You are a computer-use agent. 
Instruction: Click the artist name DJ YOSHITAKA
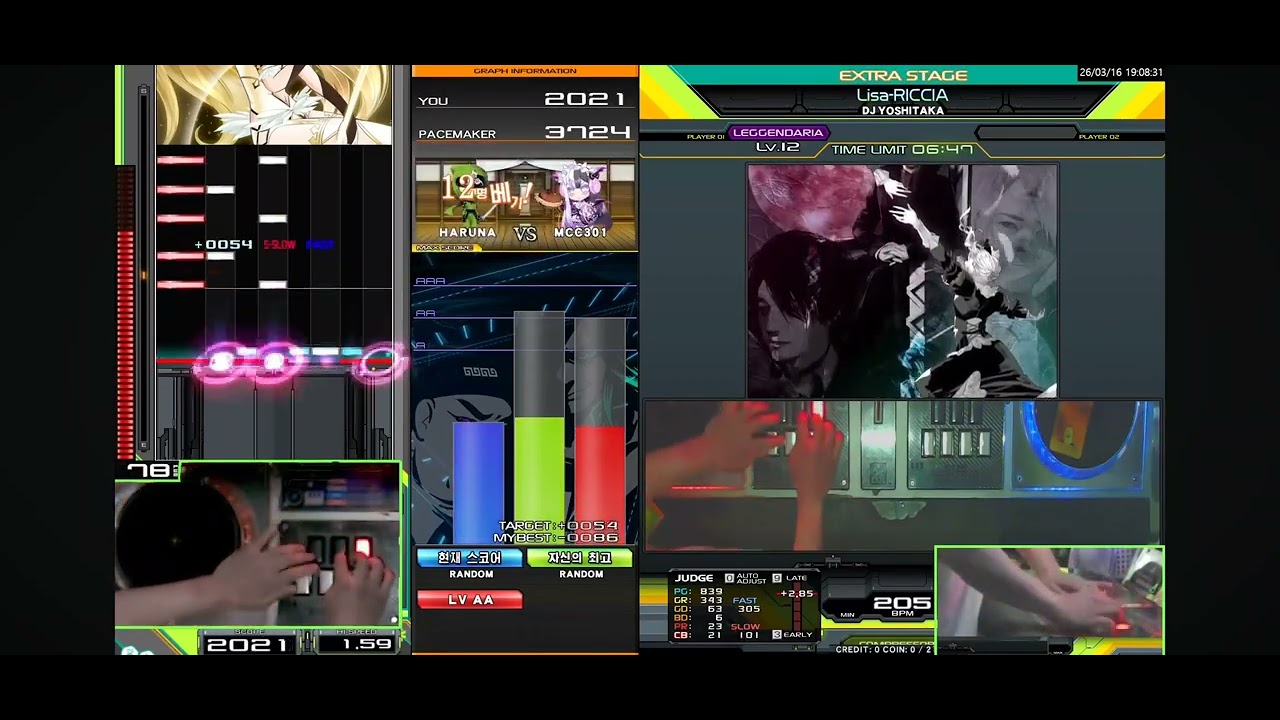tap(902, 111)
